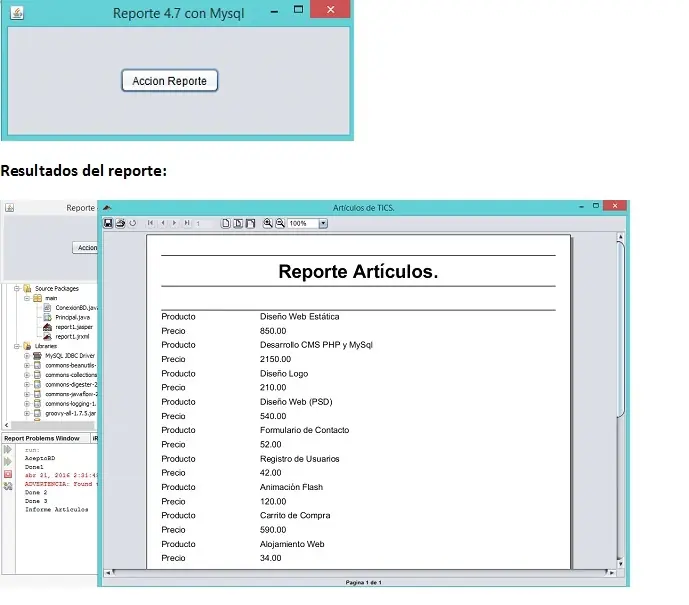This screenshot has height=605, width=689.
Task: Select the commons-logging library item
Action: (x=70, y=404)
